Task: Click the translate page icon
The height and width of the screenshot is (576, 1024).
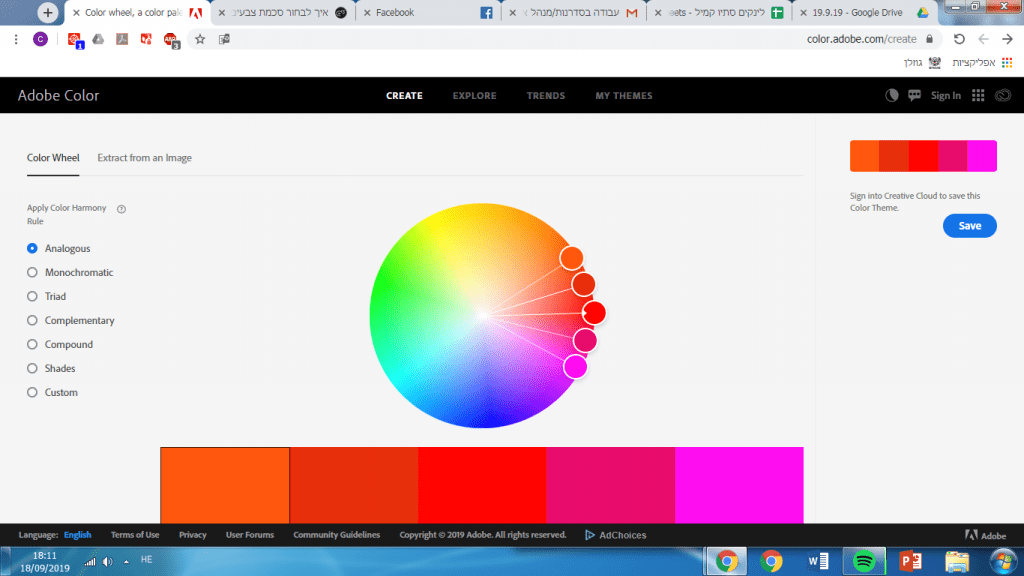Action: coord(224,39)
